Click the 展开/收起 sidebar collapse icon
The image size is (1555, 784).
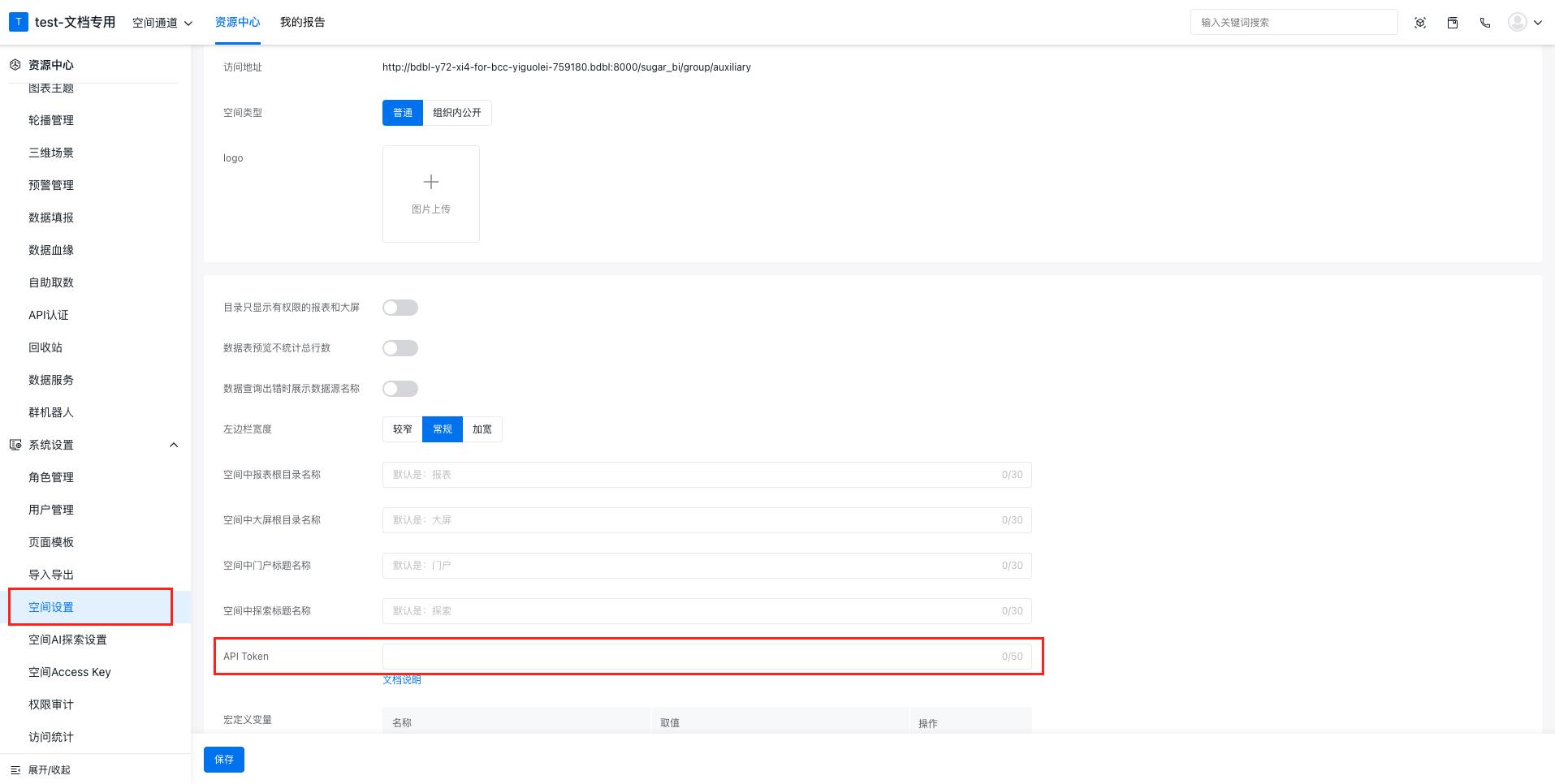click(x=15, y=770)
